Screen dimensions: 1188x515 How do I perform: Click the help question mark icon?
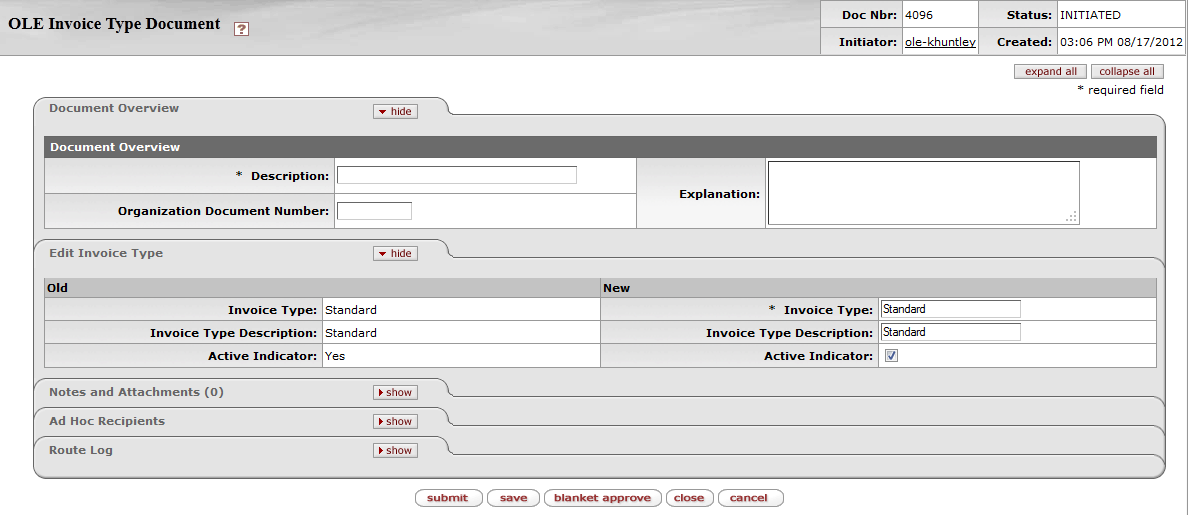[x=241, y=29]
